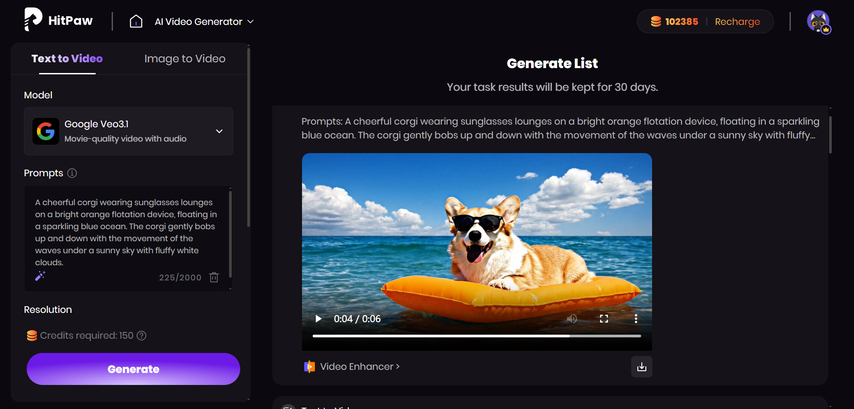
Task: Mute the video with the speaker icon
Action: (x=571, y=319)
